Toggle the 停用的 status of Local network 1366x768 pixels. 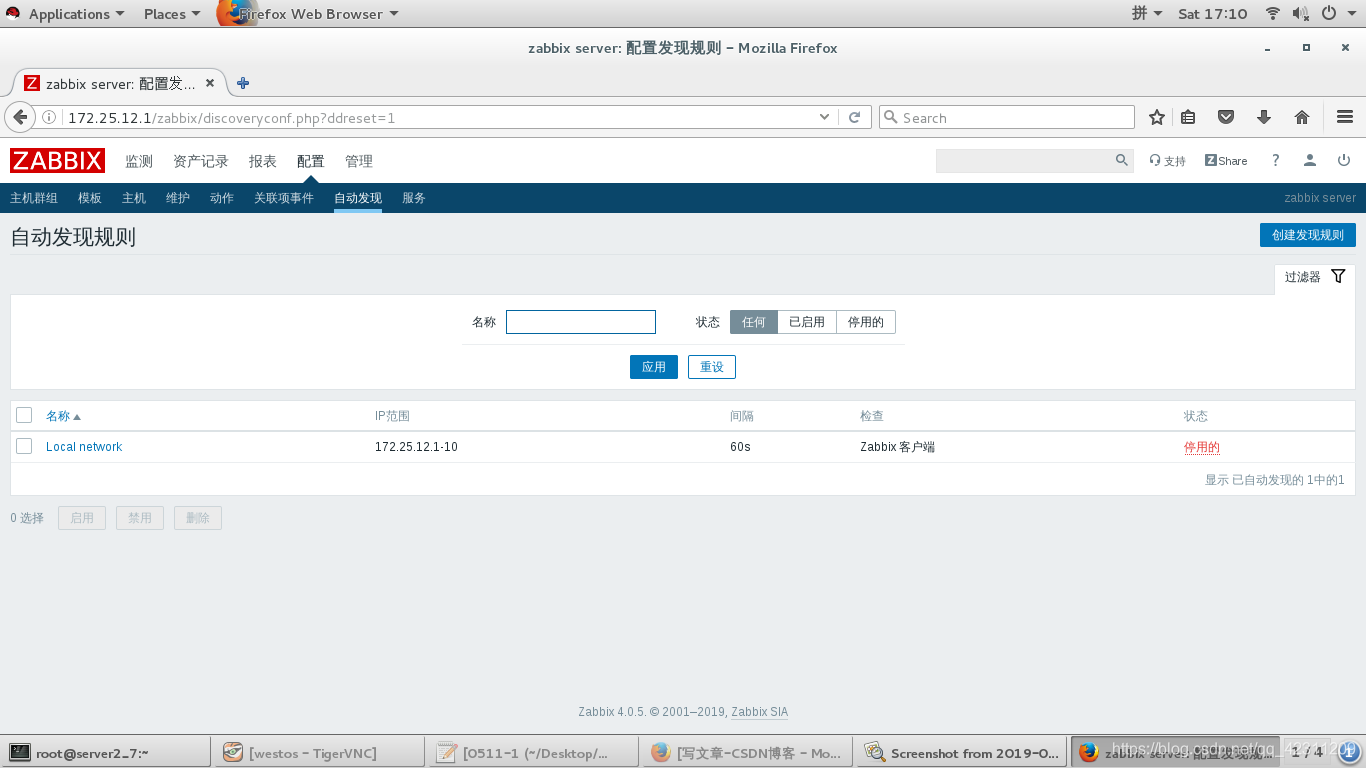click(x=1202, y=447)
